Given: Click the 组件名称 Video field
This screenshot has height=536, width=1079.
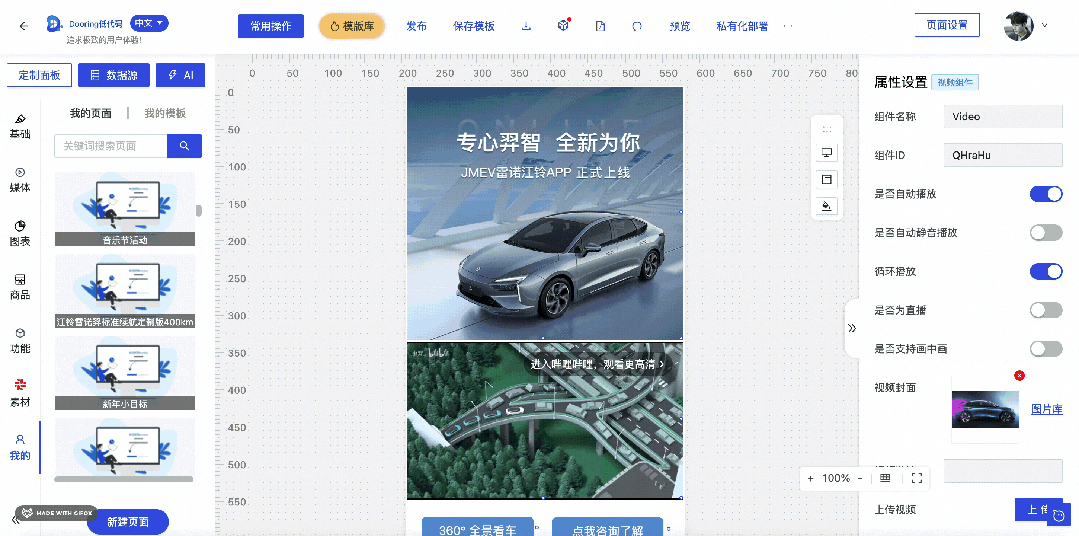Looking at the screenshot, I should click(1003, 116).
